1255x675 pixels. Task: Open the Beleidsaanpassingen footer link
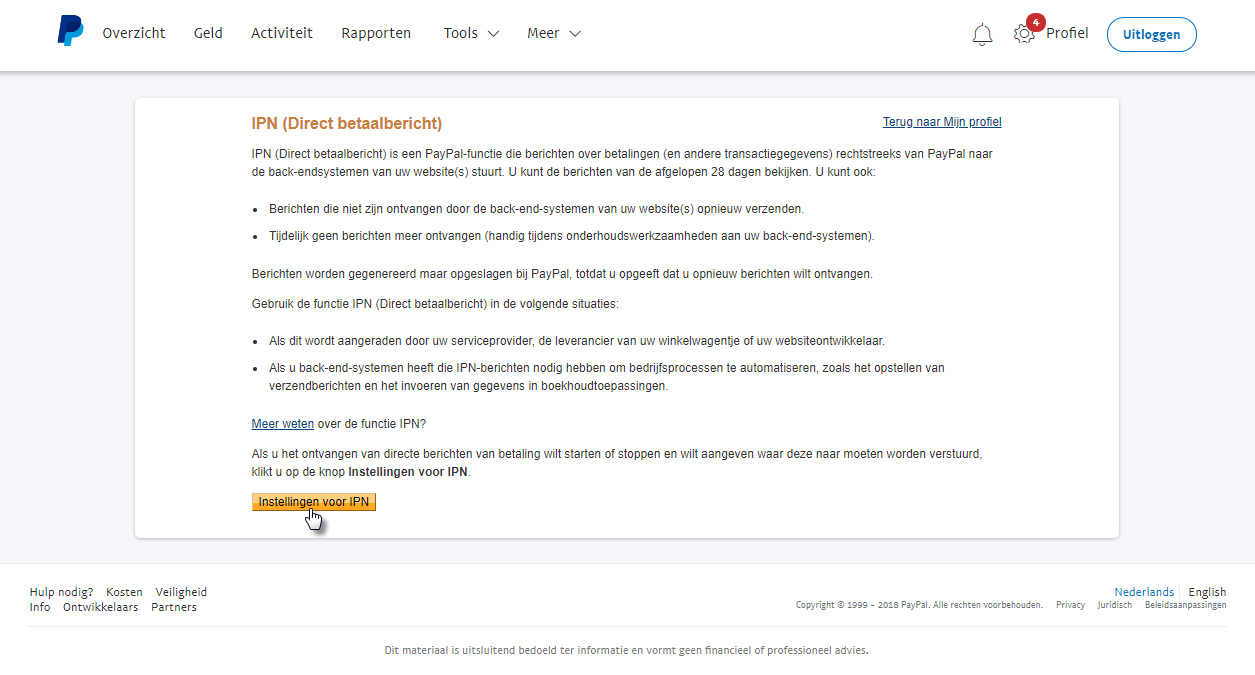point(1186,605)
